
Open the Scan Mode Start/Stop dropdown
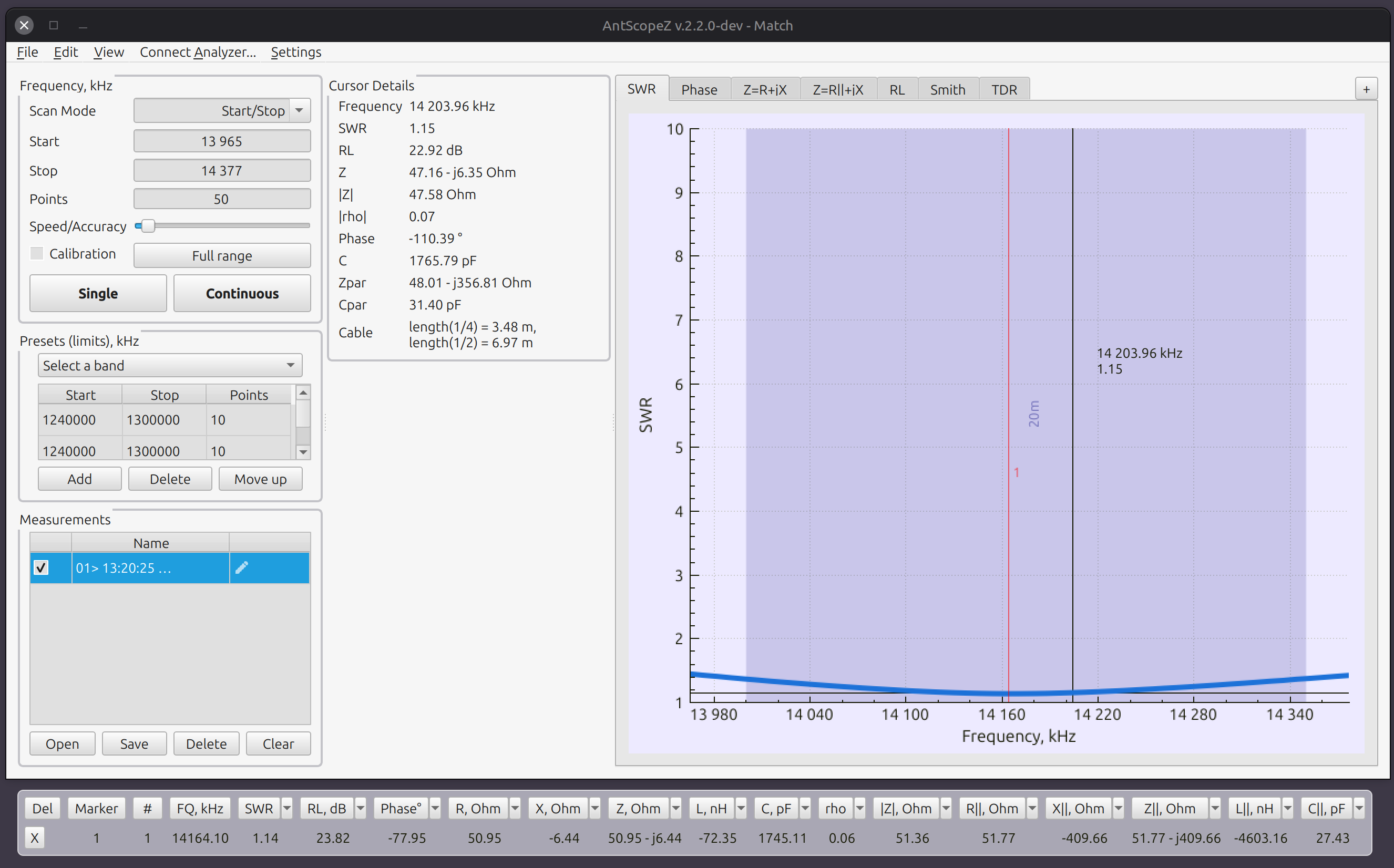tap(222, 111)
